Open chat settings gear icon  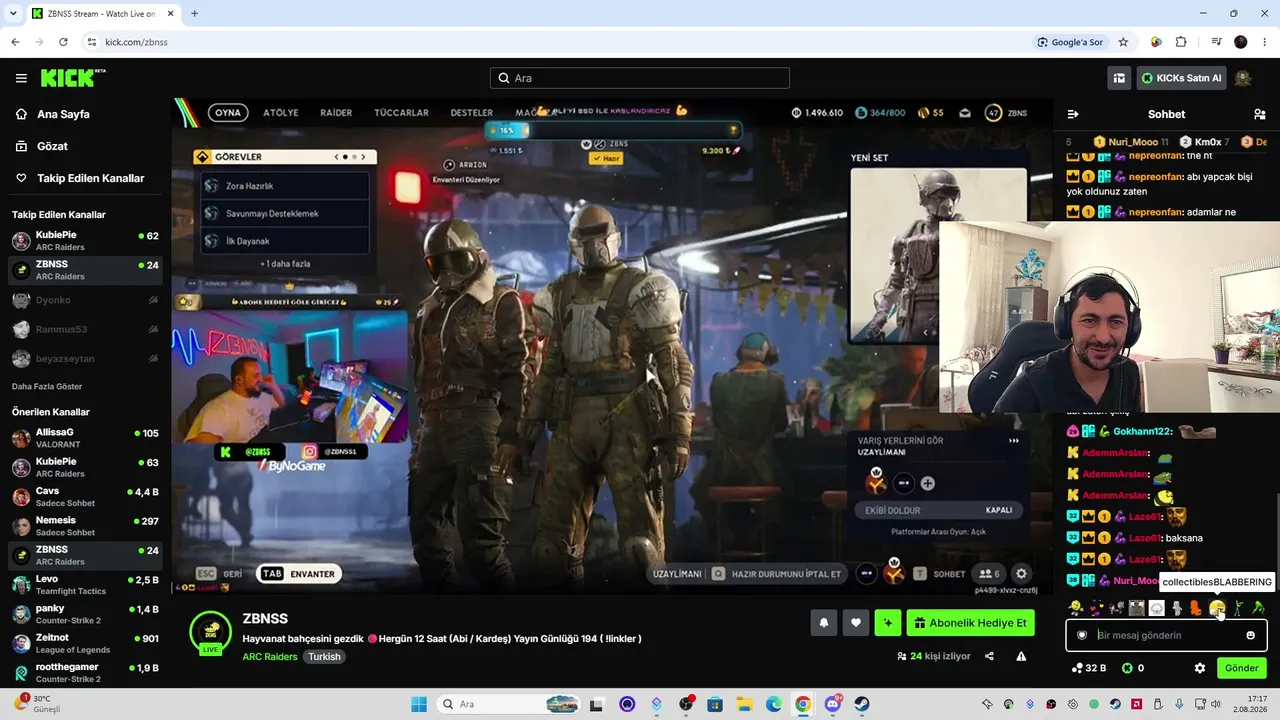[1200, 668]
